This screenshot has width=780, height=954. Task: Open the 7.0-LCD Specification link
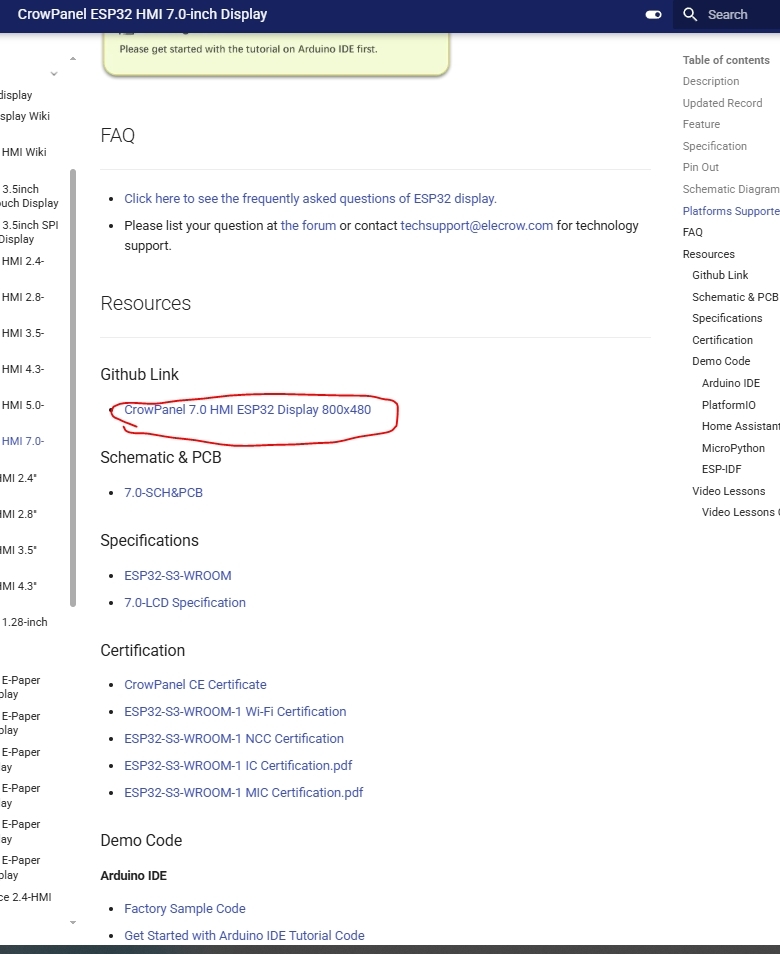point(185,602)
